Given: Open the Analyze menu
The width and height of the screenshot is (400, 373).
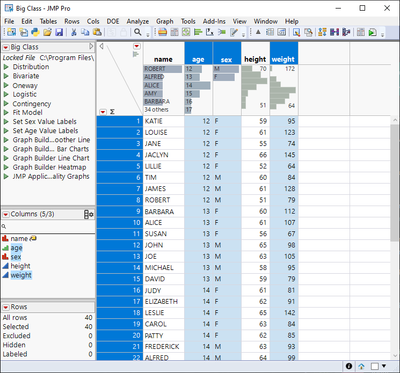Looking at the screenshot, I should pos(138,21).
